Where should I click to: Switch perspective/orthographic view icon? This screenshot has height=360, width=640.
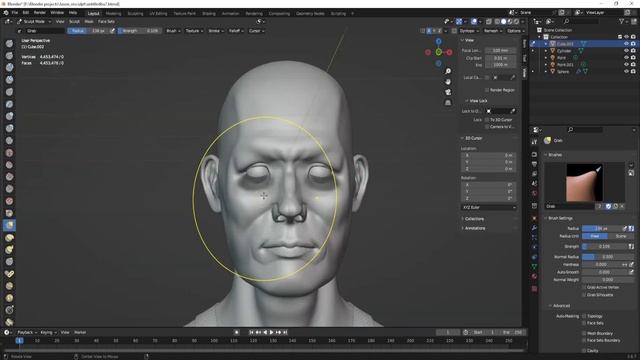(x=448, y=102)
